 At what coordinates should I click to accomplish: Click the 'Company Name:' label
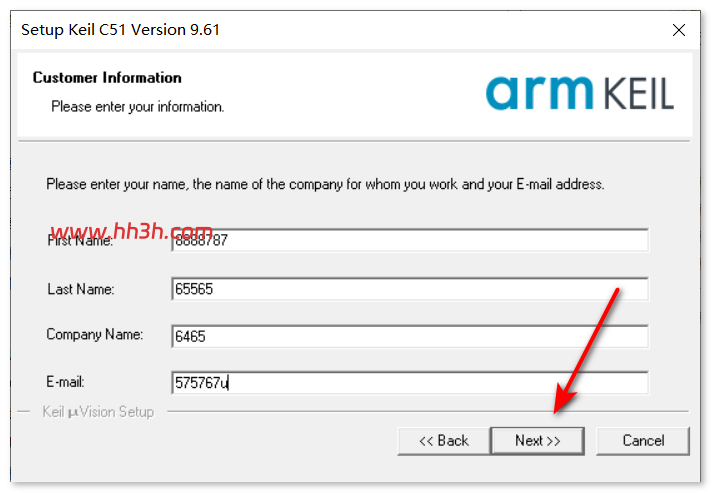click(x=94, y=335)
